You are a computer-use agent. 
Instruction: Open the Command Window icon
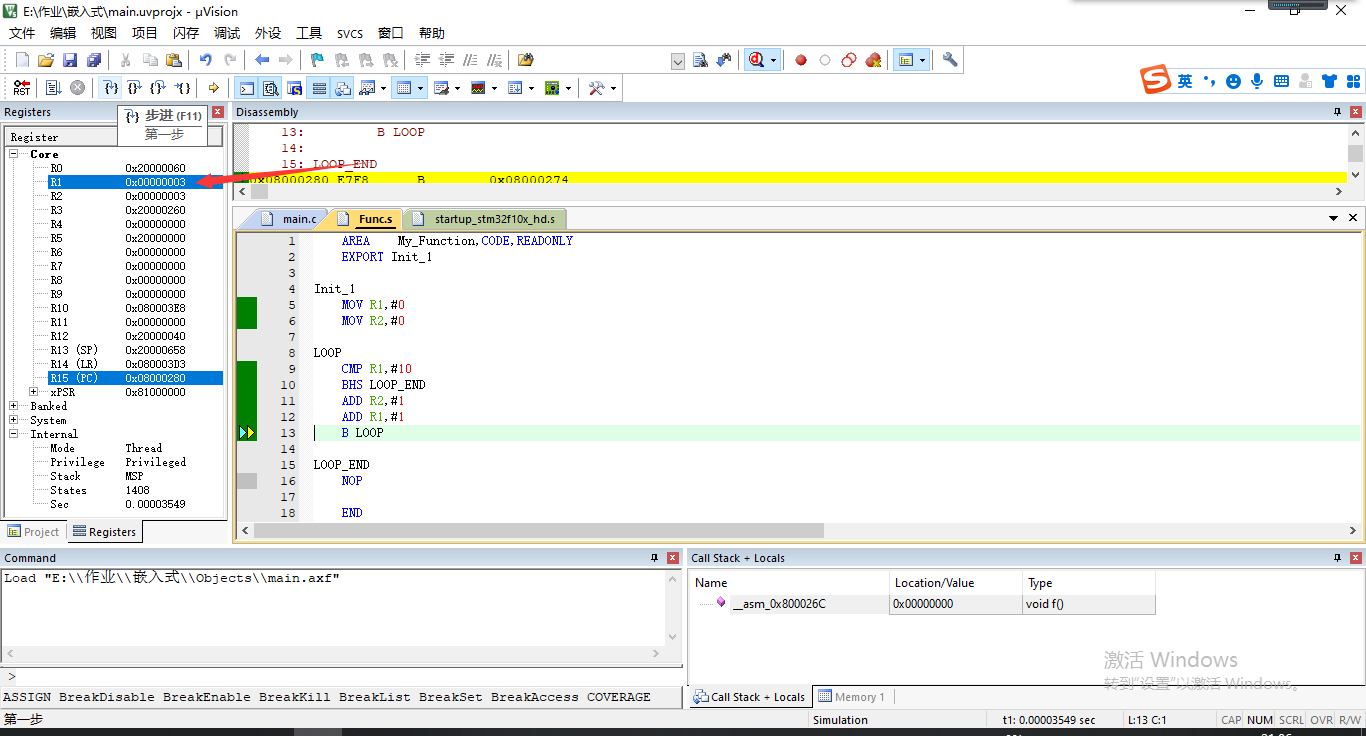(x=245, y=88)
